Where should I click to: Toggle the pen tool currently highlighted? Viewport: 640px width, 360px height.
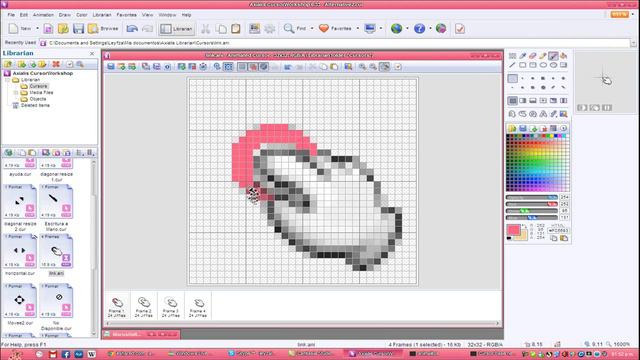click(x=553, y=56)
